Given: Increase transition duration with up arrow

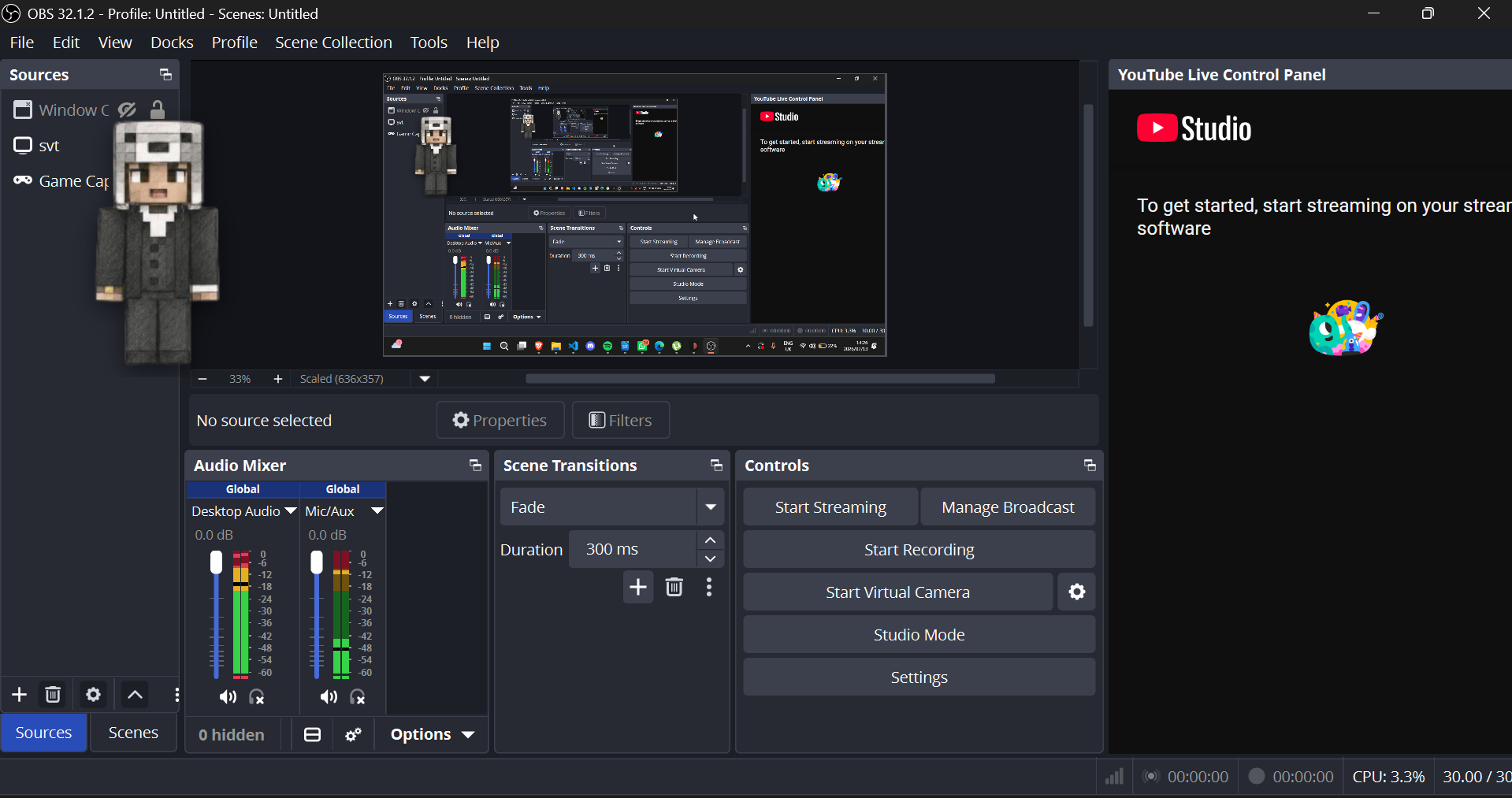Looking at the screenshot, I should coord(710,540).
